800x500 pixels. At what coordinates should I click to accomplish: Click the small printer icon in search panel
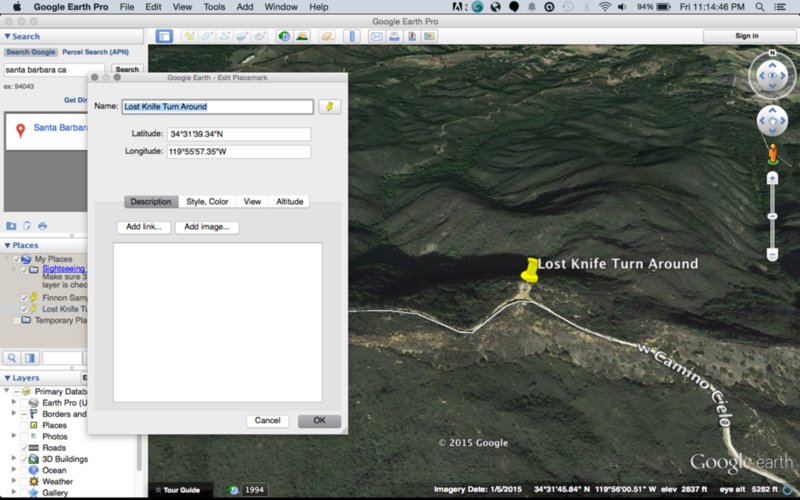click(x=42, y=226)
